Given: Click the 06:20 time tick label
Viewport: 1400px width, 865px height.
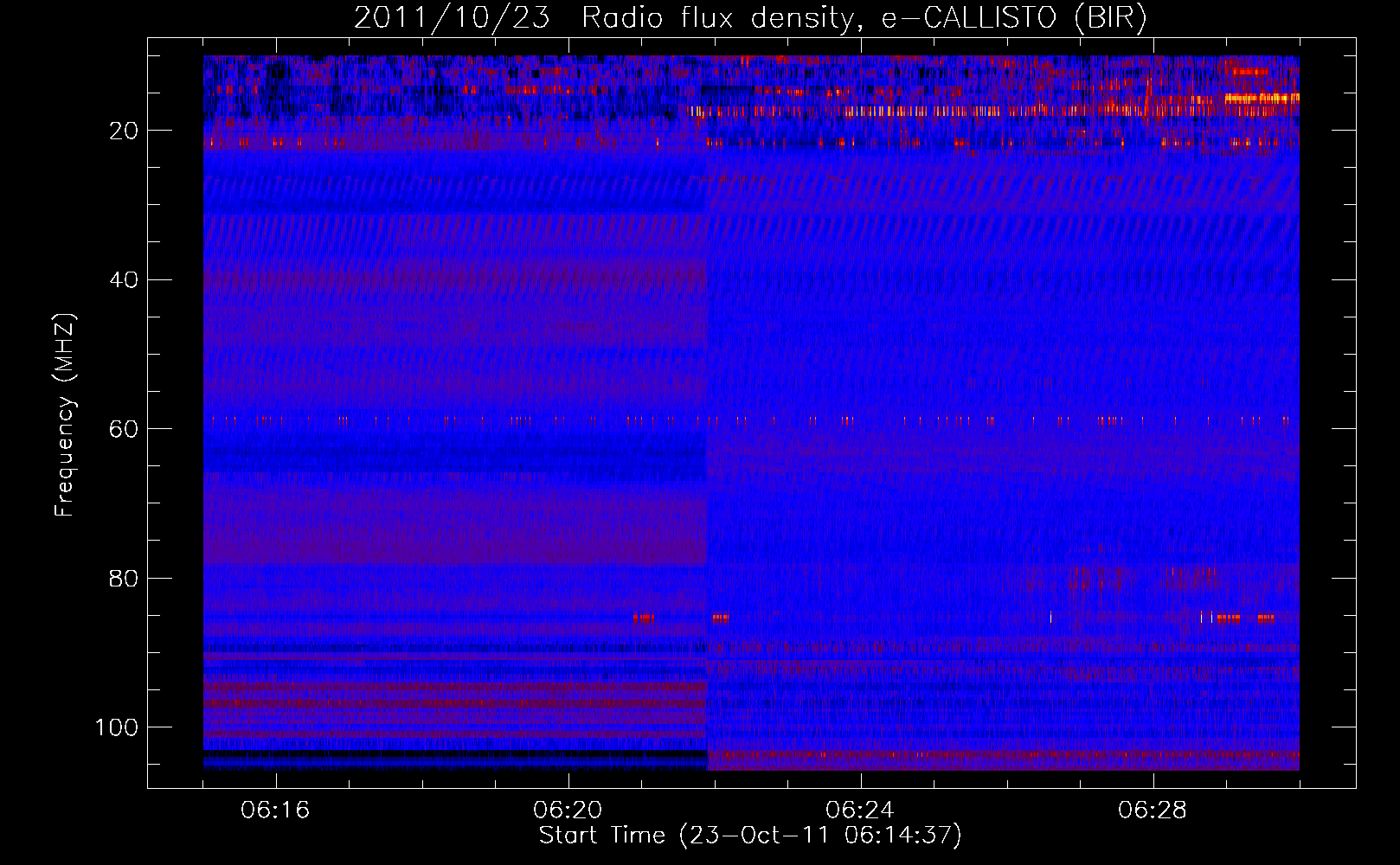Looking at the screenshot, I should pyautogui.click(x=568, y=811).
